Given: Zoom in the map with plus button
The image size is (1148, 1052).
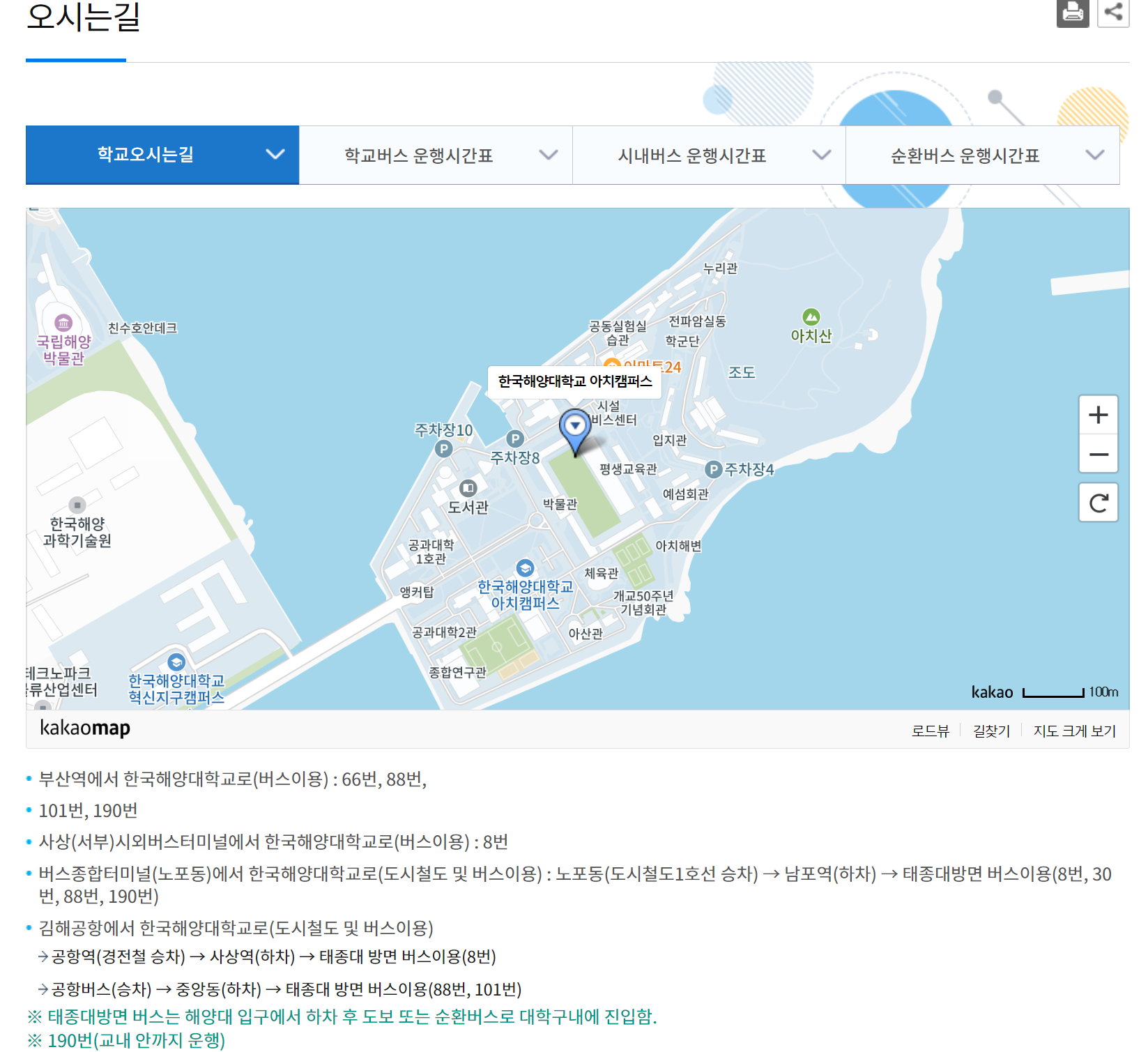Looking at the screenshot, I should pos(1098,415).
